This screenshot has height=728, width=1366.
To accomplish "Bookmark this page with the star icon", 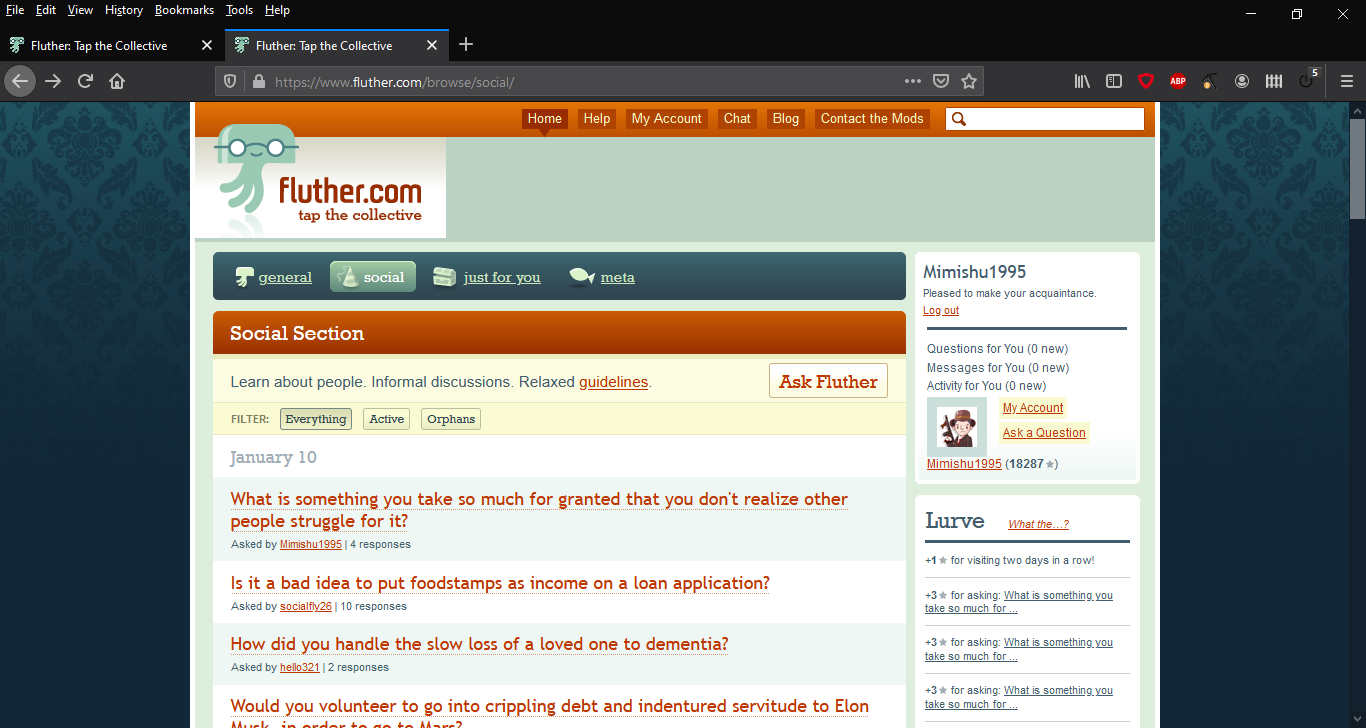I will point(969,81).
